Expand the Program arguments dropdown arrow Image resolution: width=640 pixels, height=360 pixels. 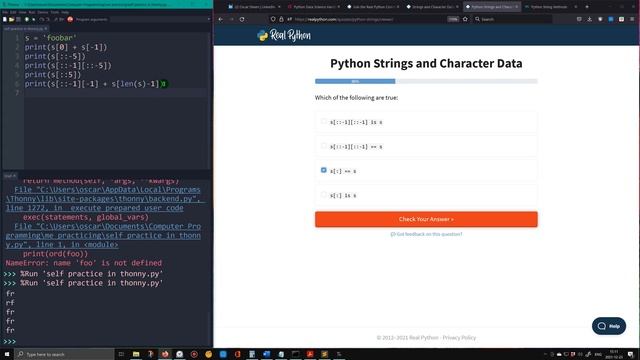click(x=209, y=19)
